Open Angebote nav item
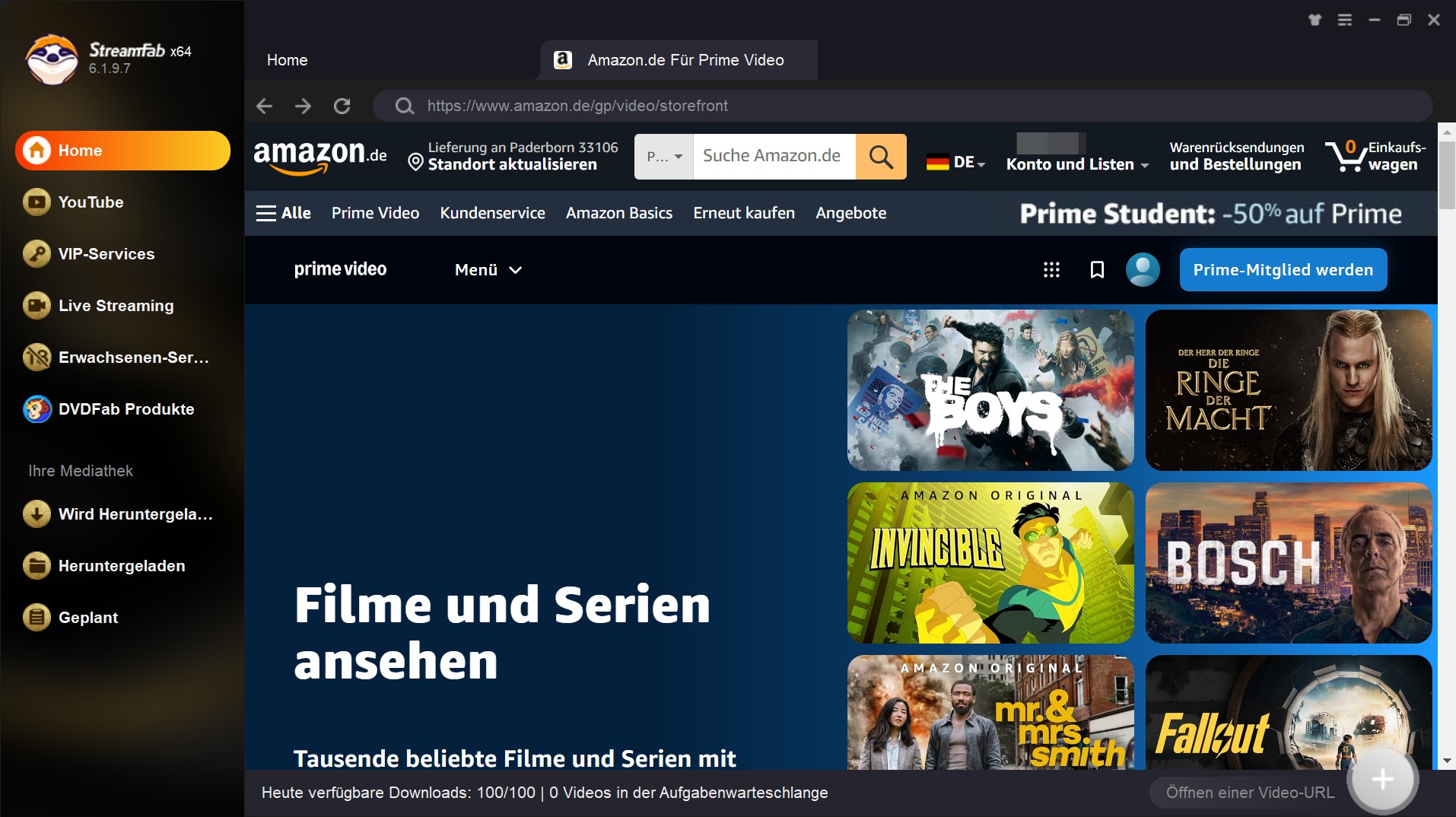The height and width of the screenshot is (817, 1456). click(x=851, y=213)
